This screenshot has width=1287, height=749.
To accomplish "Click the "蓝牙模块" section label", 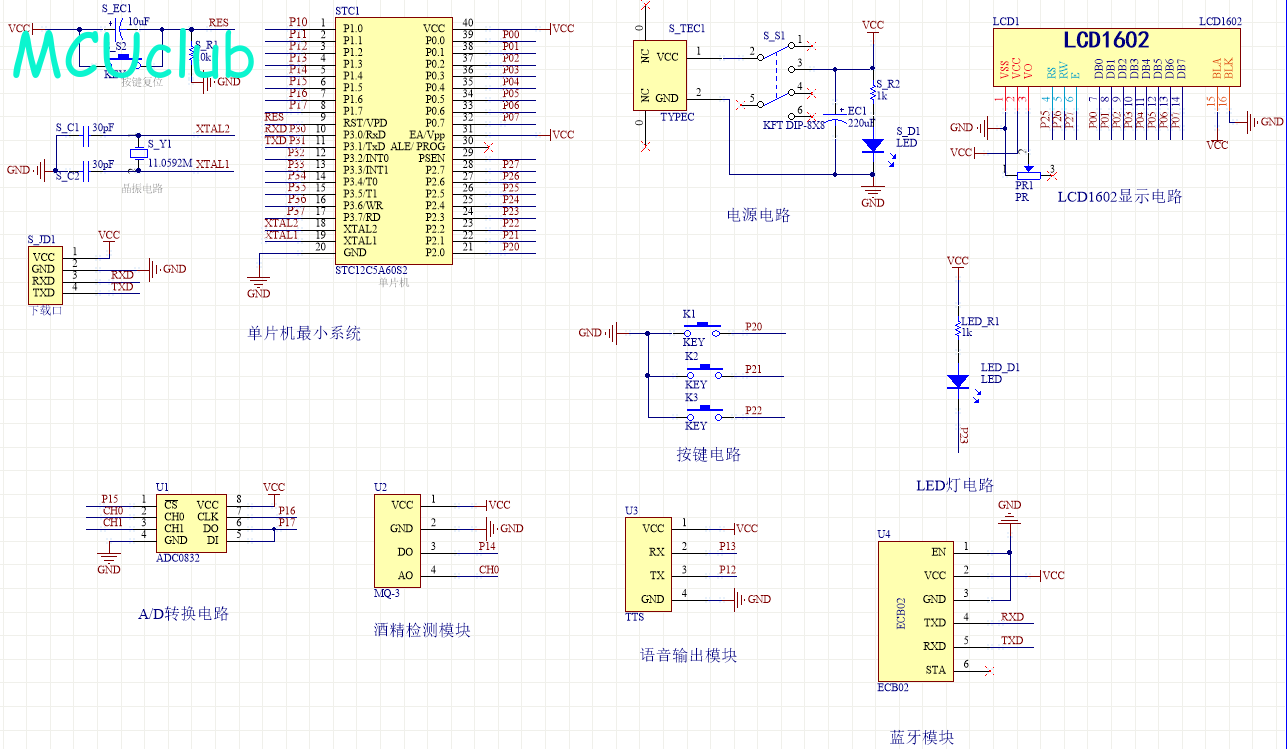I will coord(921,737).
